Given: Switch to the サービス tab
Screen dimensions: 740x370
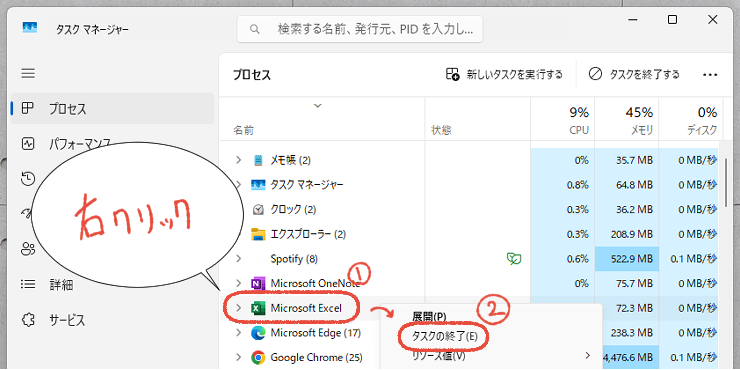Looking at the screenshot, I should pyautogui.click(x=112, y=320).
